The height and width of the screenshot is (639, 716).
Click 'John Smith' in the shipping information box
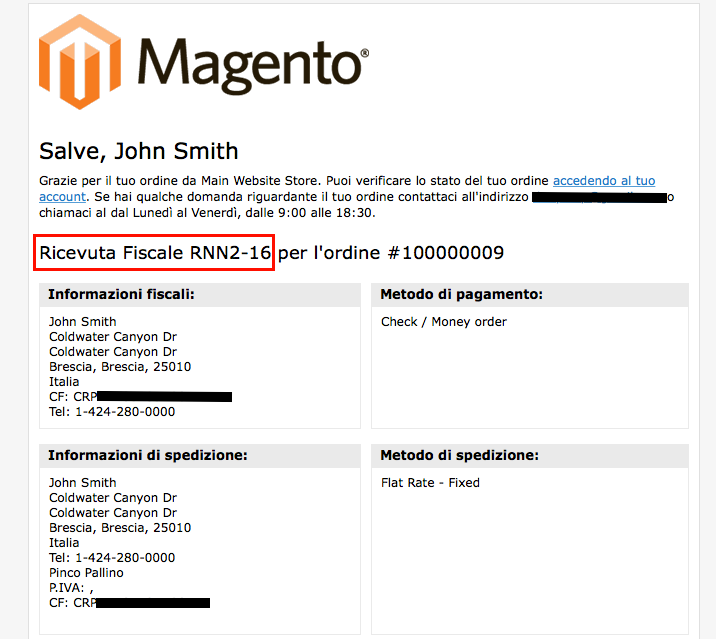pyautogui.click(x=83, y=483)
